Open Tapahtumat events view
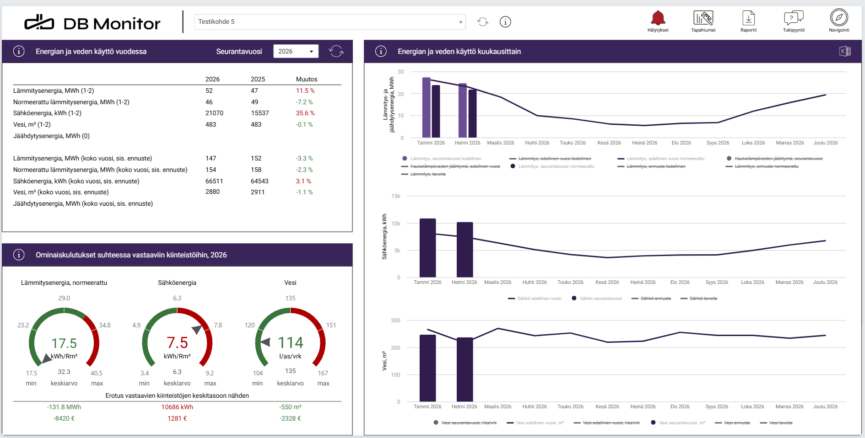This screenshot has width=865, height=438. pyautogui.click(x=703, y=18)
